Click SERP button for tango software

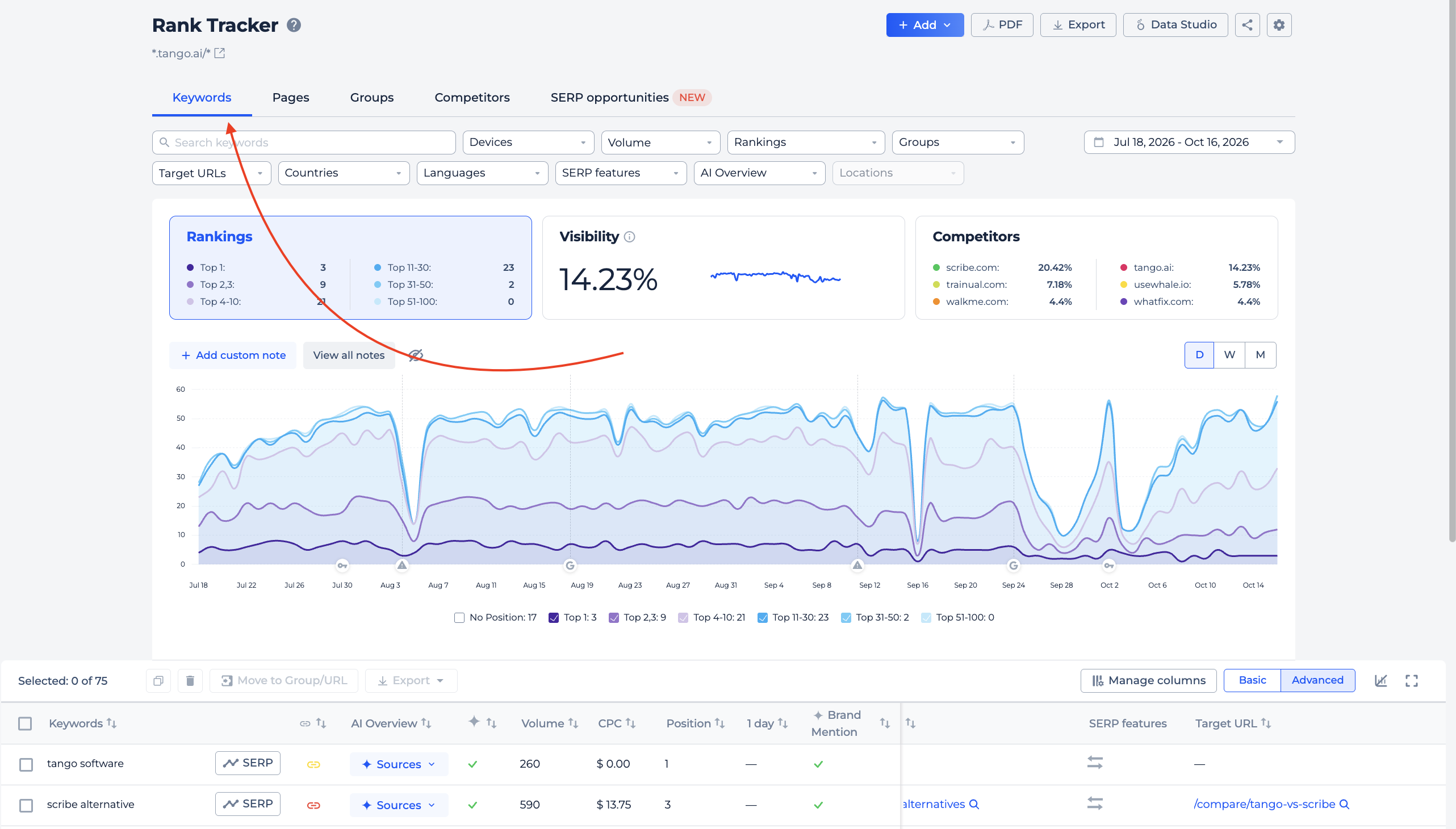248,763
